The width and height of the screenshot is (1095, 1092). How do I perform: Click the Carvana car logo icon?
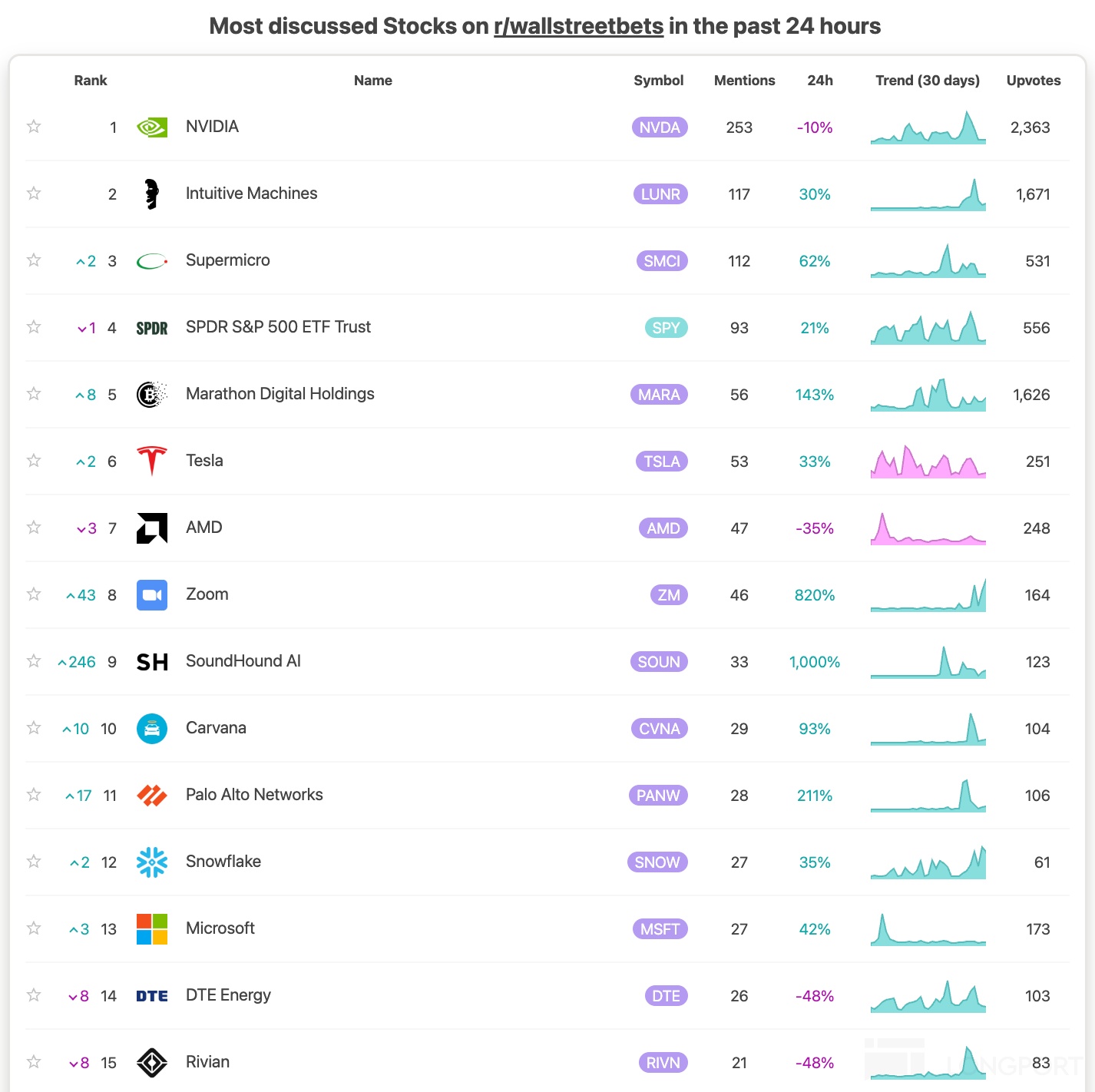pyautogui.click(x=152, y=729)
